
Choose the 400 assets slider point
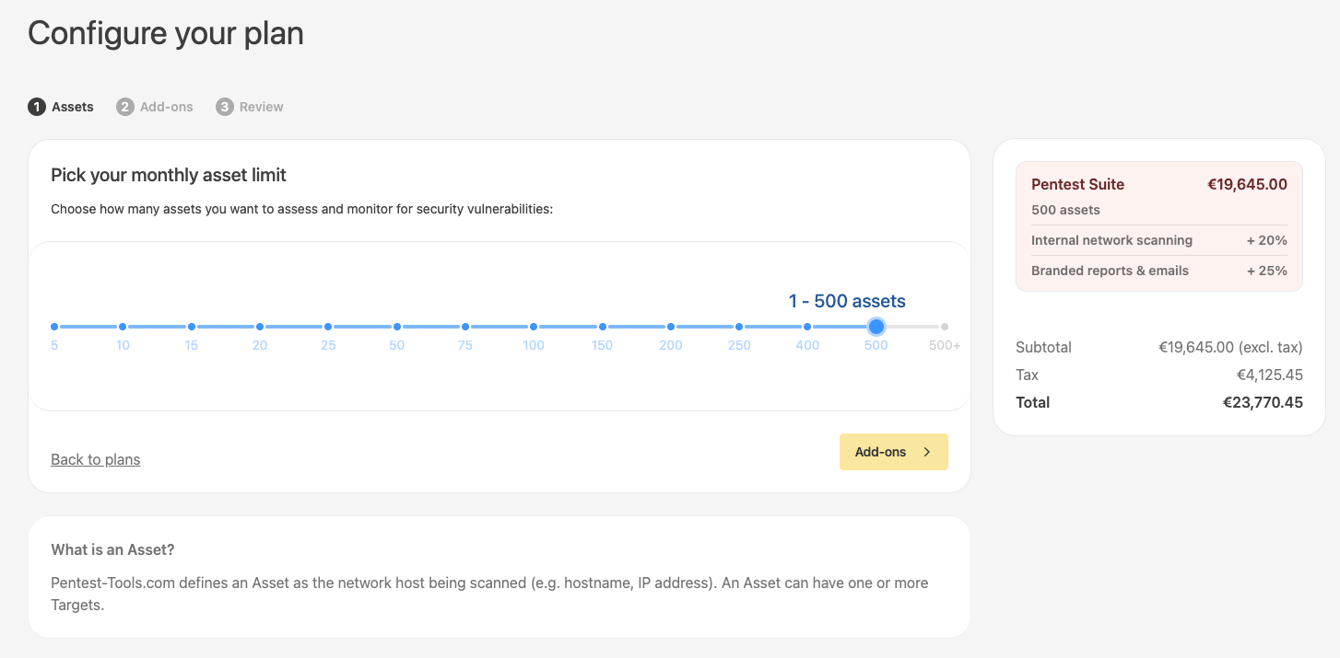[807, 327]
